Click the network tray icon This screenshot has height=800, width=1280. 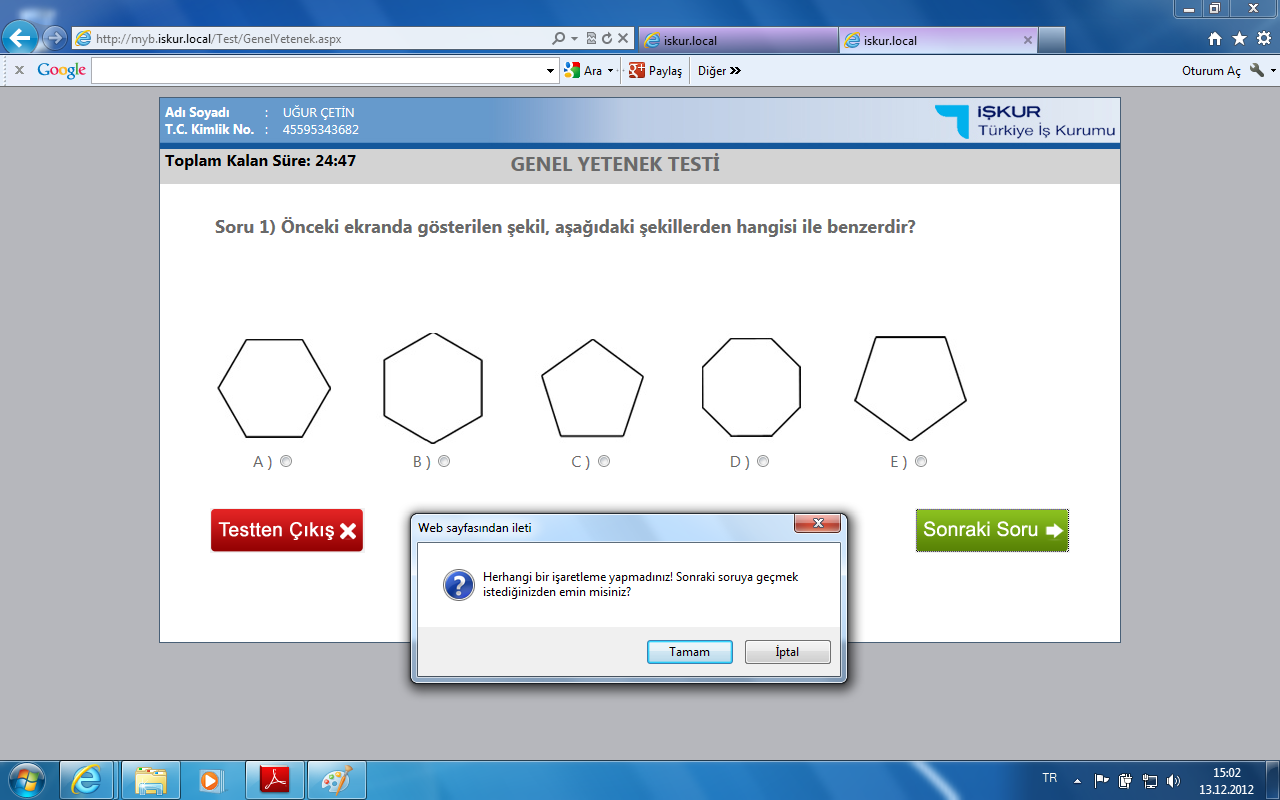point(1150,780)
